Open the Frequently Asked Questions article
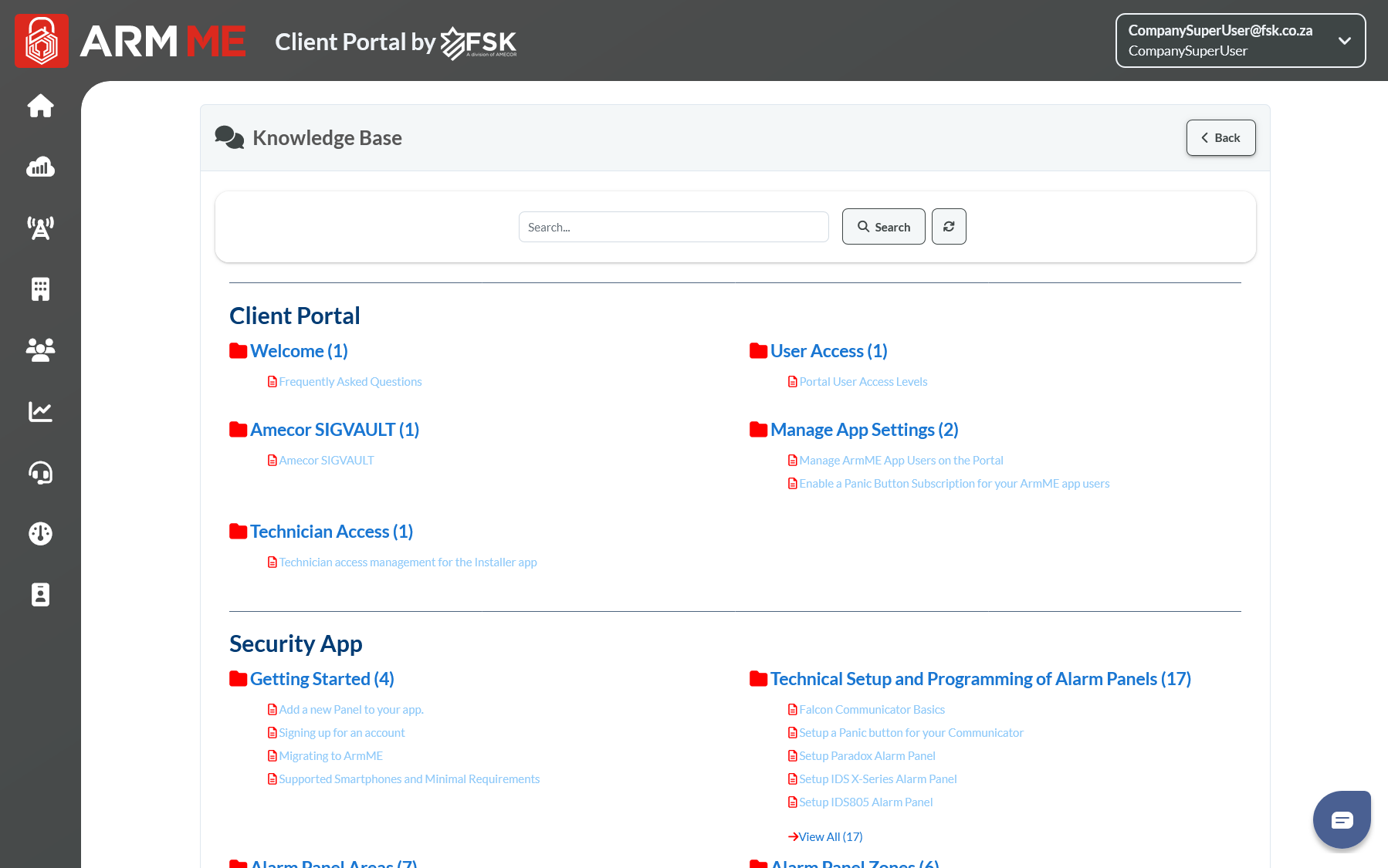Viewport: 1388px width, 868px height. (x=350, y=382)
